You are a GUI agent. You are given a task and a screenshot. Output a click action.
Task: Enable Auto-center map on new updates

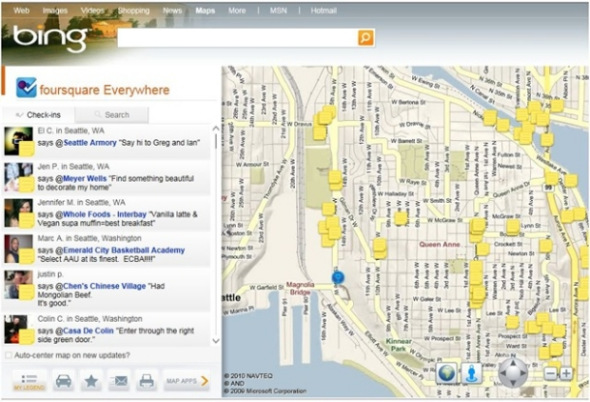[x=8, y=355]
